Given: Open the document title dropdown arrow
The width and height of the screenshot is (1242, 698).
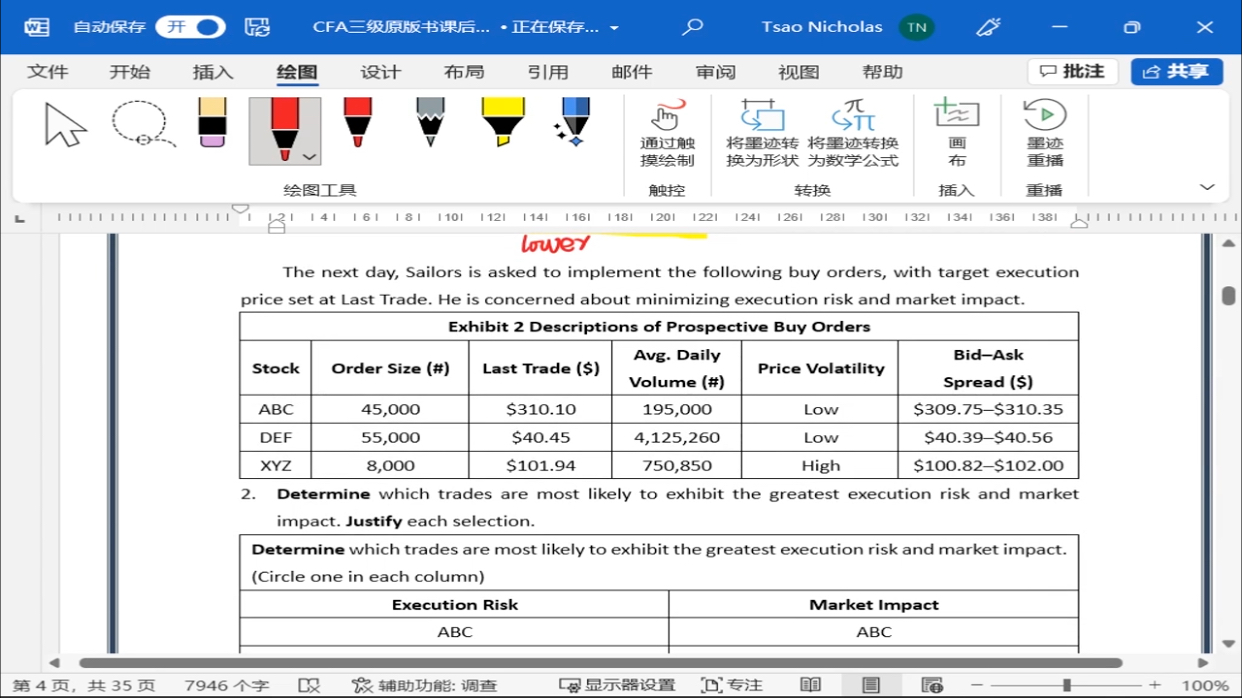Looking at the screenshot, I should coord(614,28).
